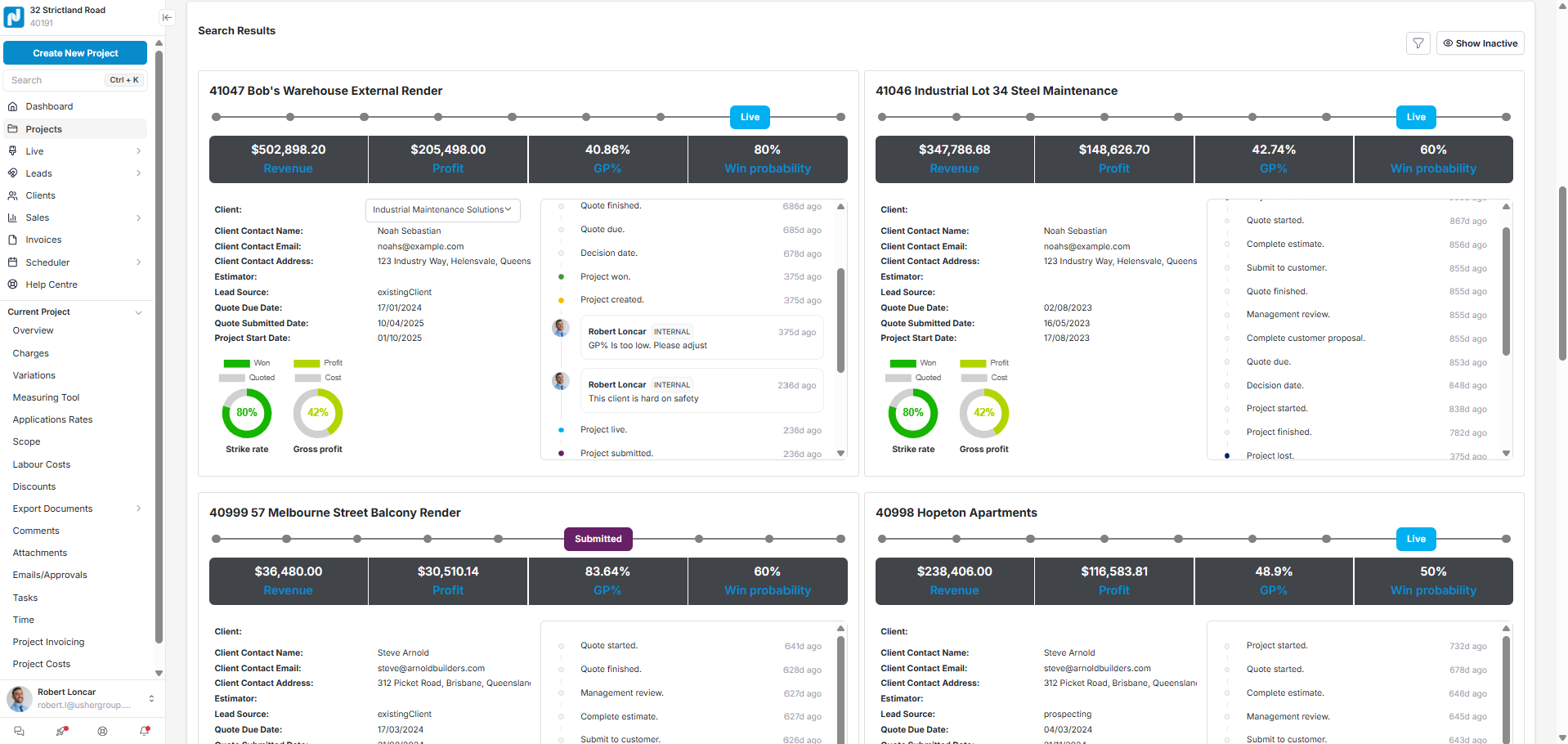The height and width of the screenshot is (744, 1568).
Task: Toggle the Won legend on Bob's Warehouse chart
Action: [246, 363]
